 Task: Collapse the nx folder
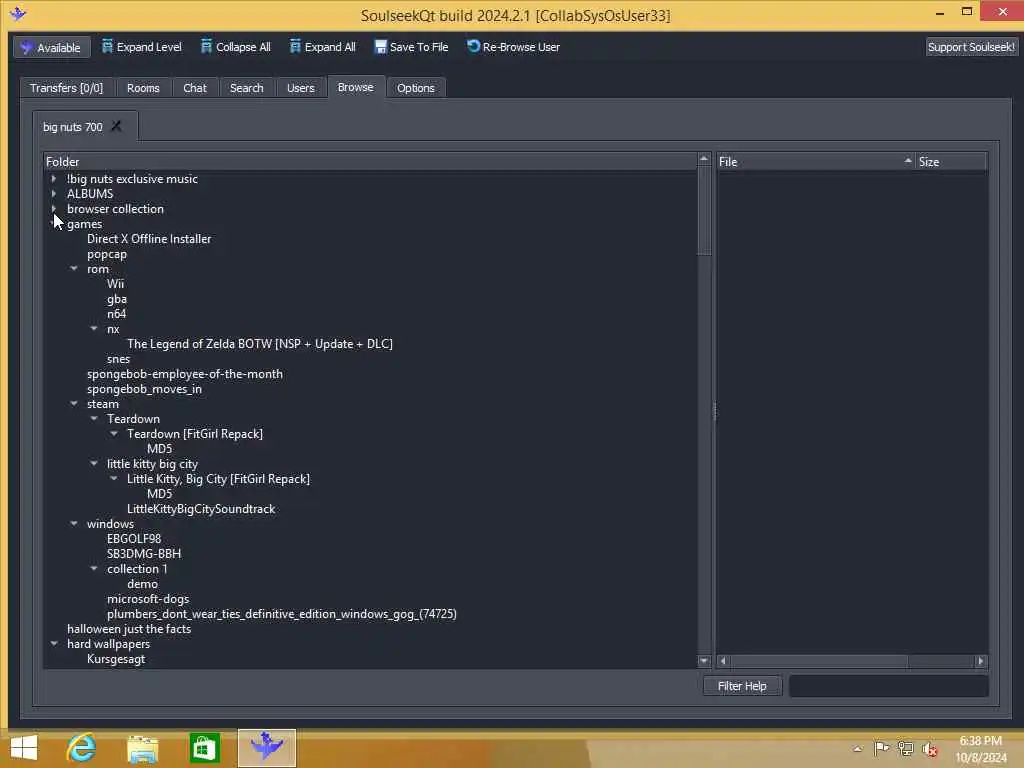(94, 328)
